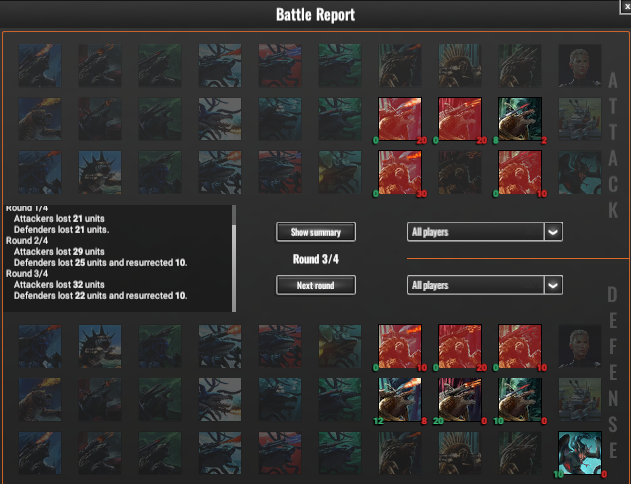
Task: Select the attacker red unit showing 0 and 30
Action: point(400,173)
